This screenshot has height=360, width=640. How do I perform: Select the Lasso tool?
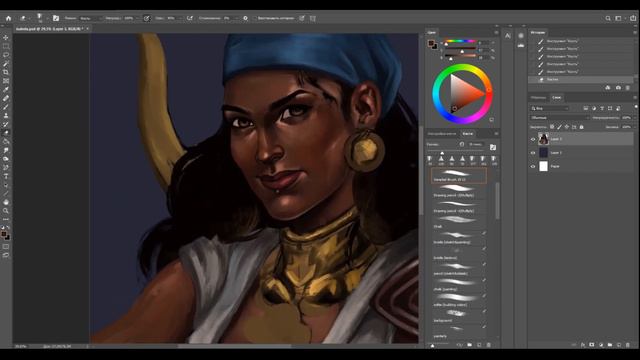(6, 55)
